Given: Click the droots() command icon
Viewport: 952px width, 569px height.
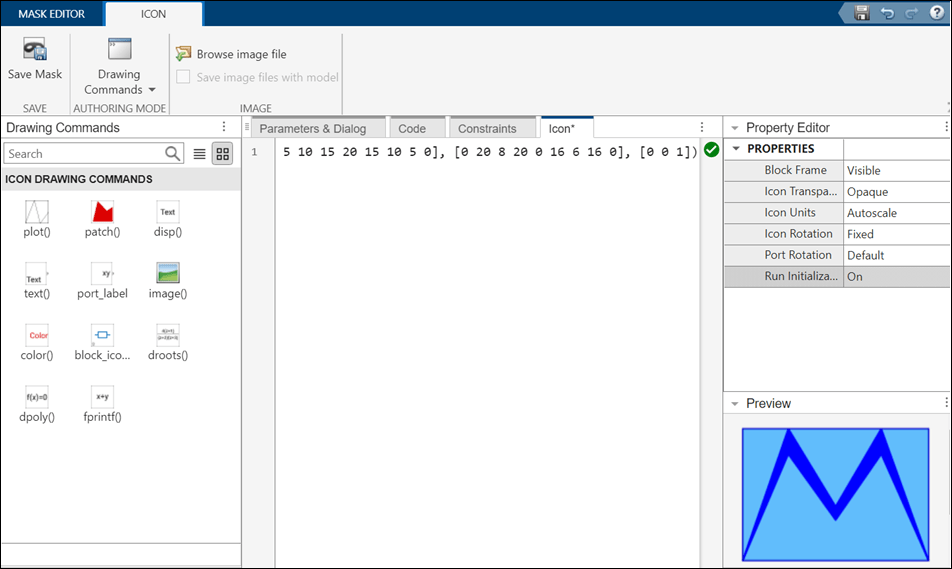Looking at the screenshot, I should 167,335.
